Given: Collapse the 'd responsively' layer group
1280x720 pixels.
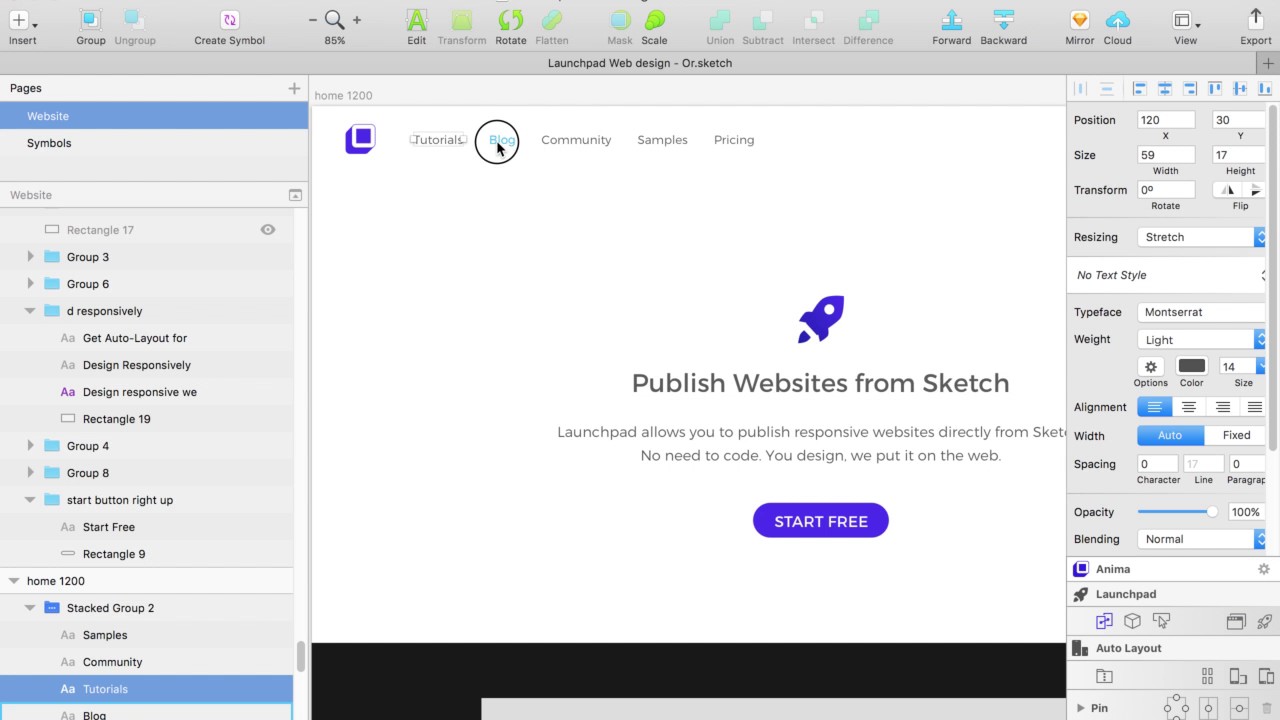Looking at the screenshot, I should tap(30, 310).
